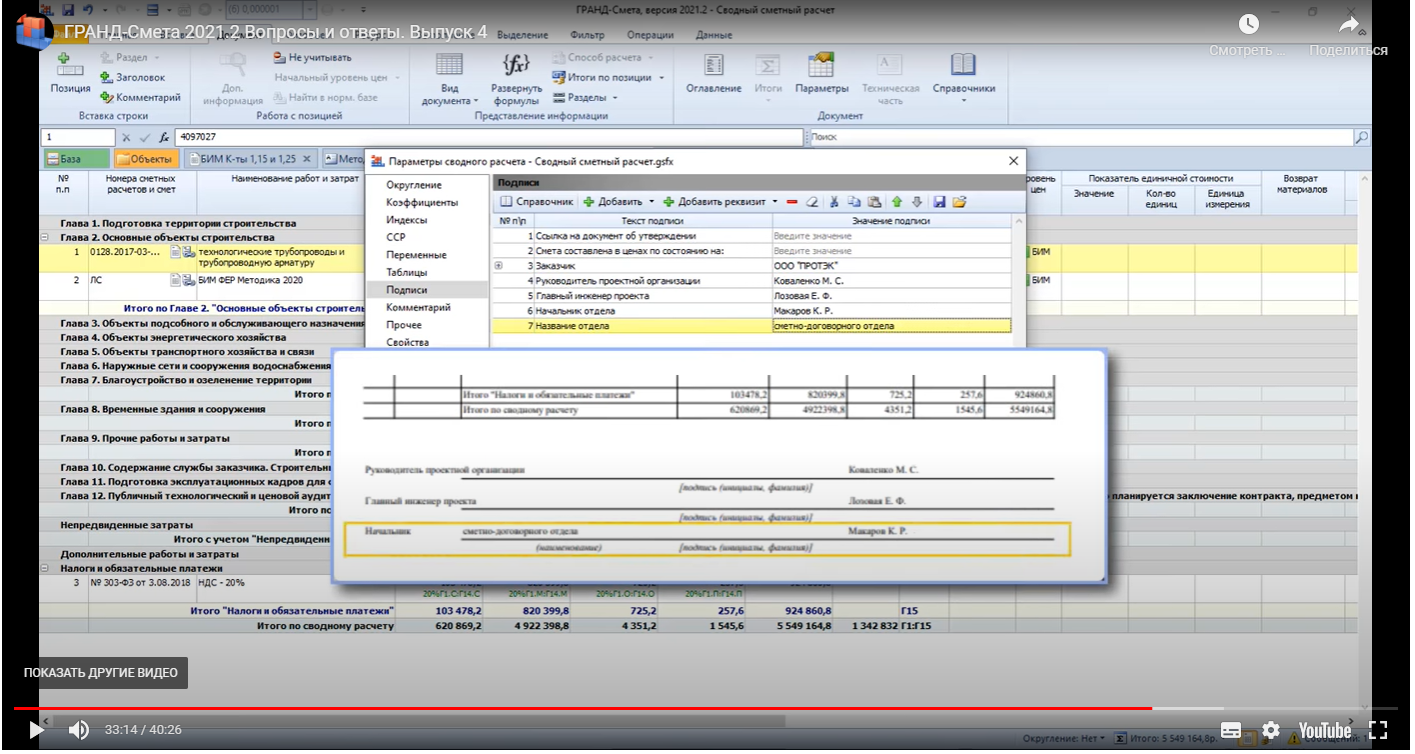Toggle subtitles in the video player
The image size is (1415, 754).
[1231, 730]
